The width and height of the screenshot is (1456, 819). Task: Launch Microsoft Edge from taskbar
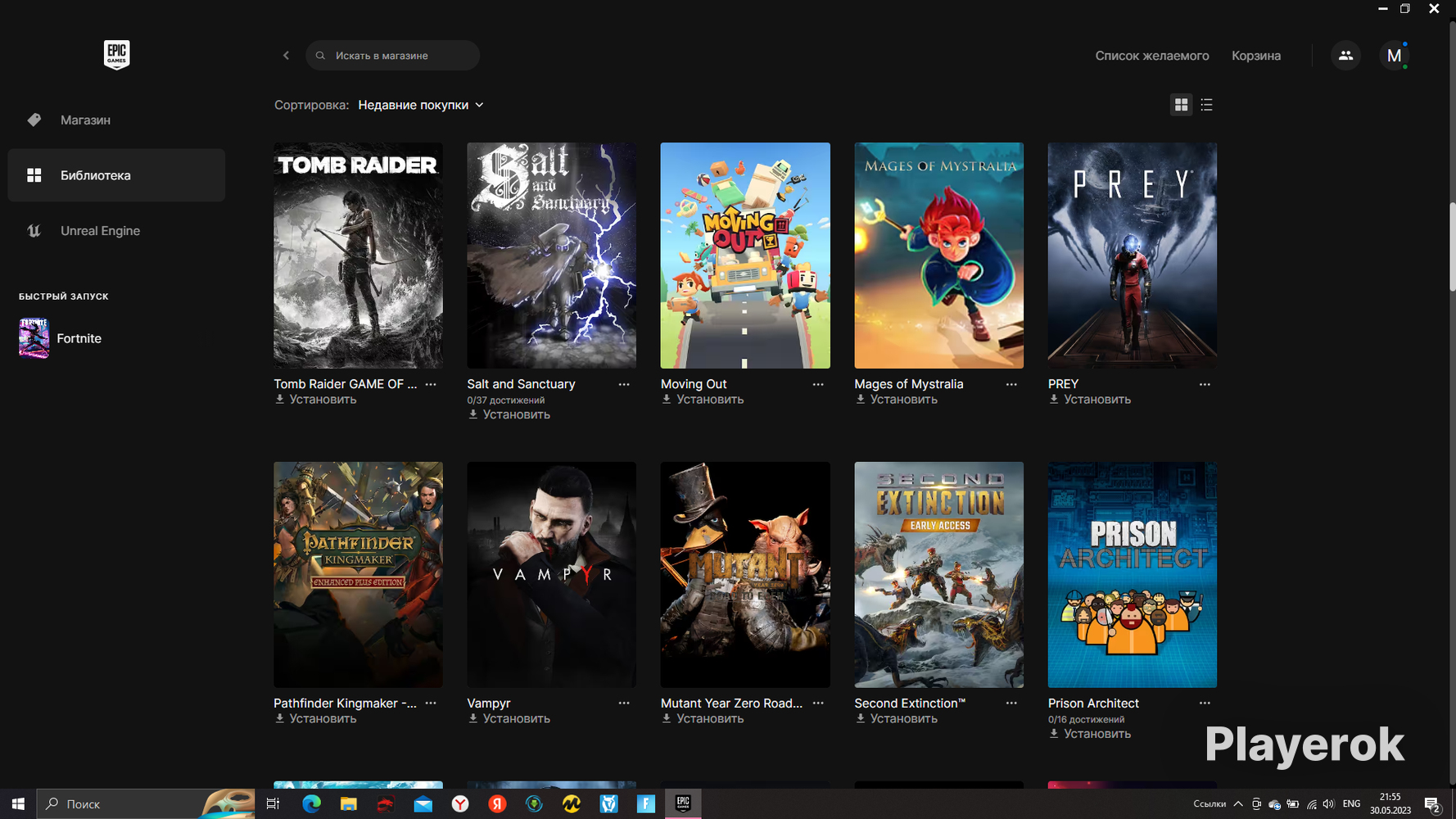click(311, 803)
